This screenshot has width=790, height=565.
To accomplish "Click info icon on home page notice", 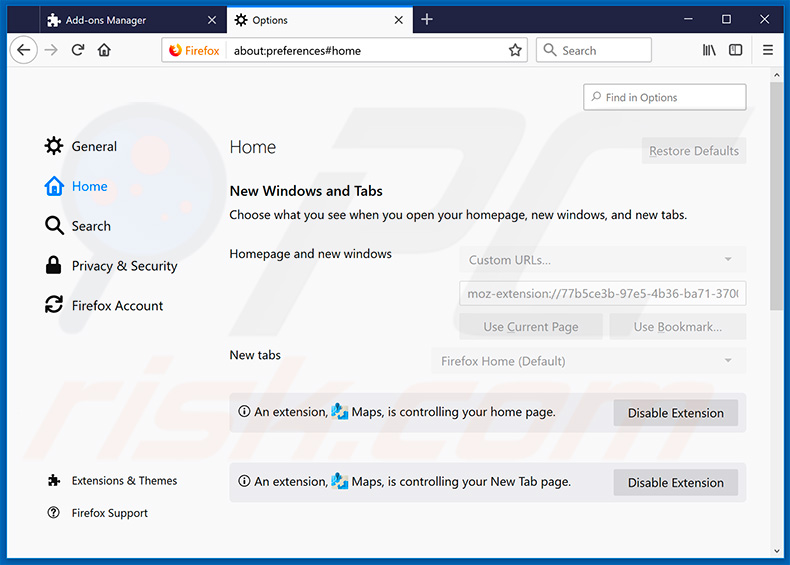I will coord(244,412).
